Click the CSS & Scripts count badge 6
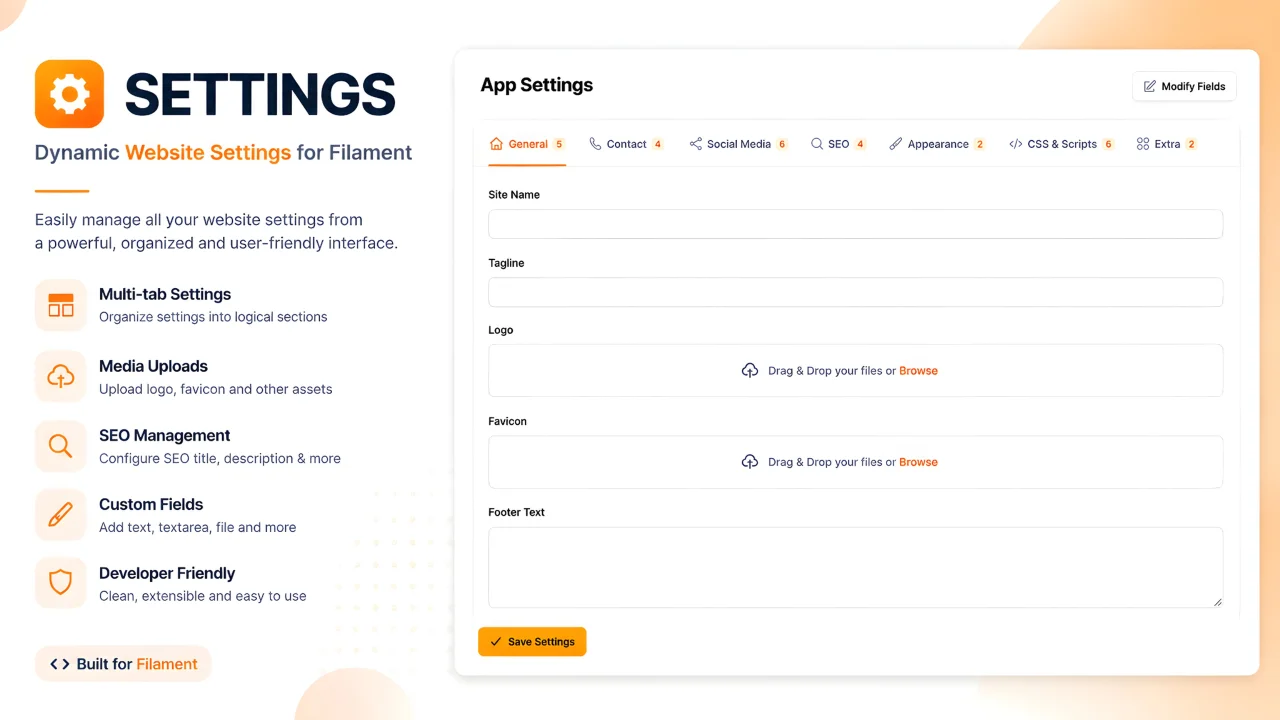1280x720 pixels. [1108, 144]
